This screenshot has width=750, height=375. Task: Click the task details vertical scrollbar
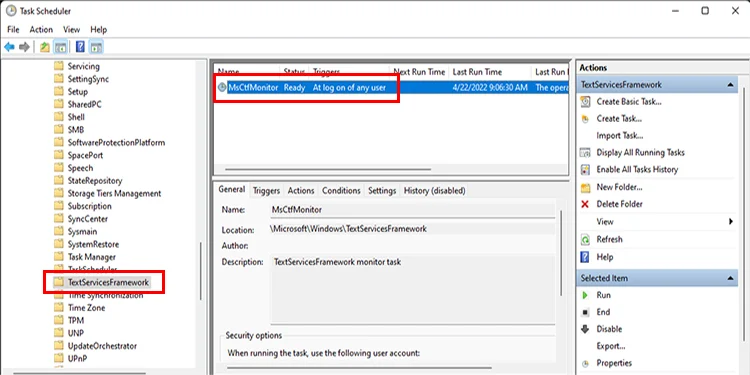click(x=561, y=253)
